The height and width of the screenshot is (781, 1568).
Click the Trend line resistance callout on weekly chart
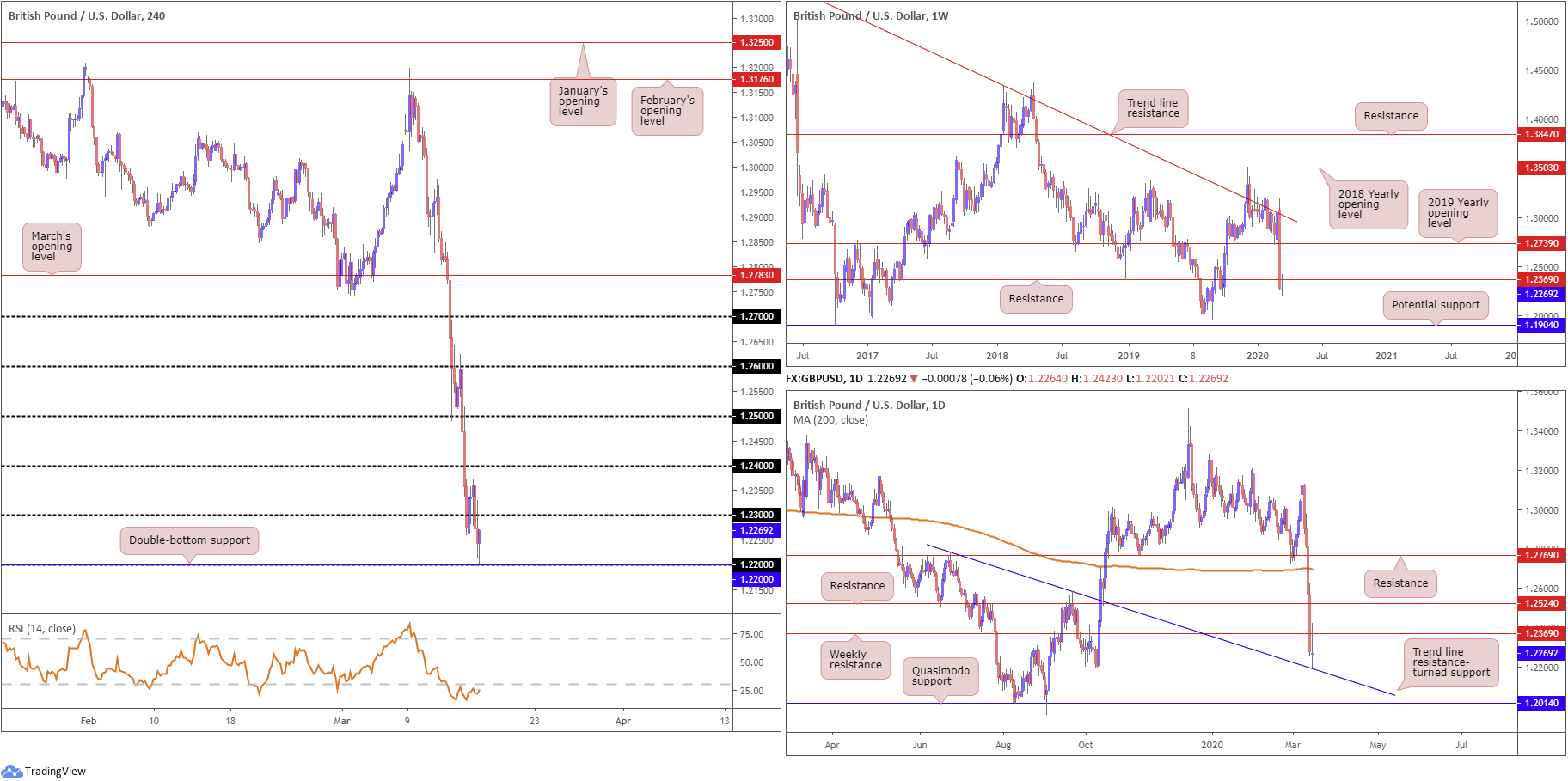pyautogui.click(x=1153, y=108)
